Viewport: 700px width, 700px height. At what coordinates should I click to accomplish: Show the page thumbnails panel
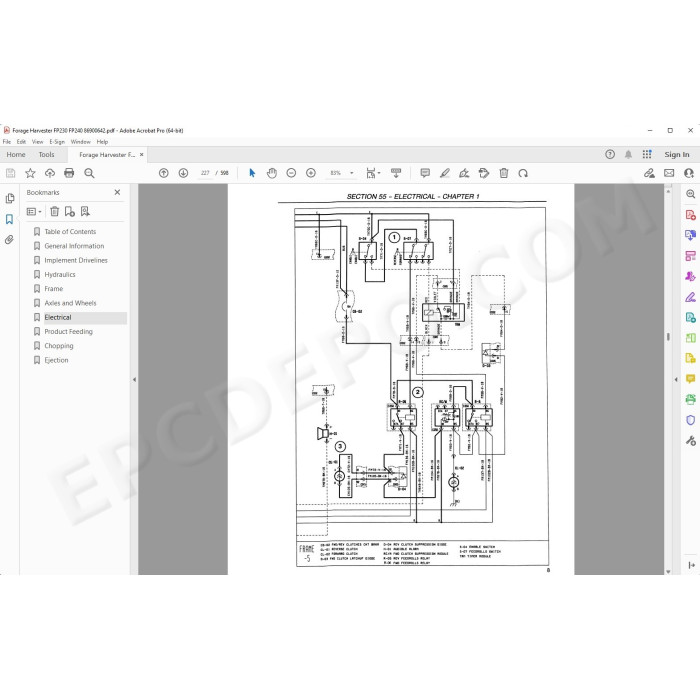9,198
